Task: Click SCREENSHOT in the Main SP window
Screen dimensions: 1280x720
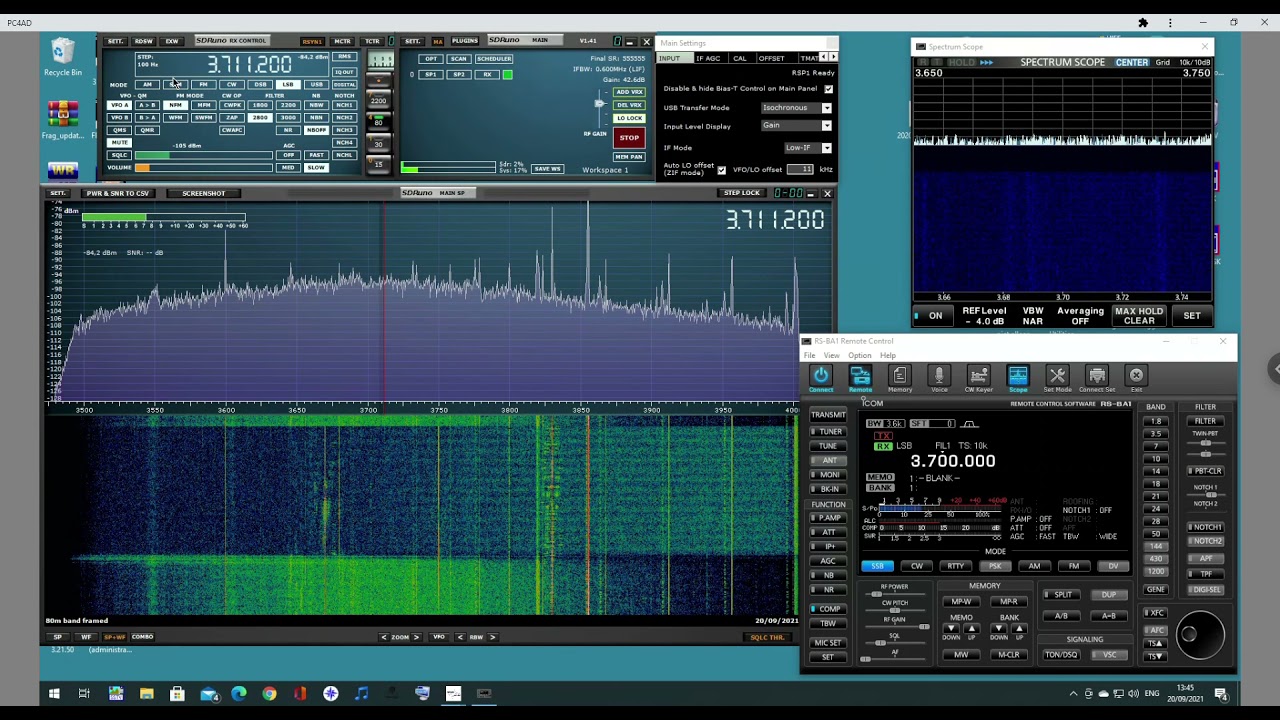Action: pyautogui.click(x=203, y=193)
